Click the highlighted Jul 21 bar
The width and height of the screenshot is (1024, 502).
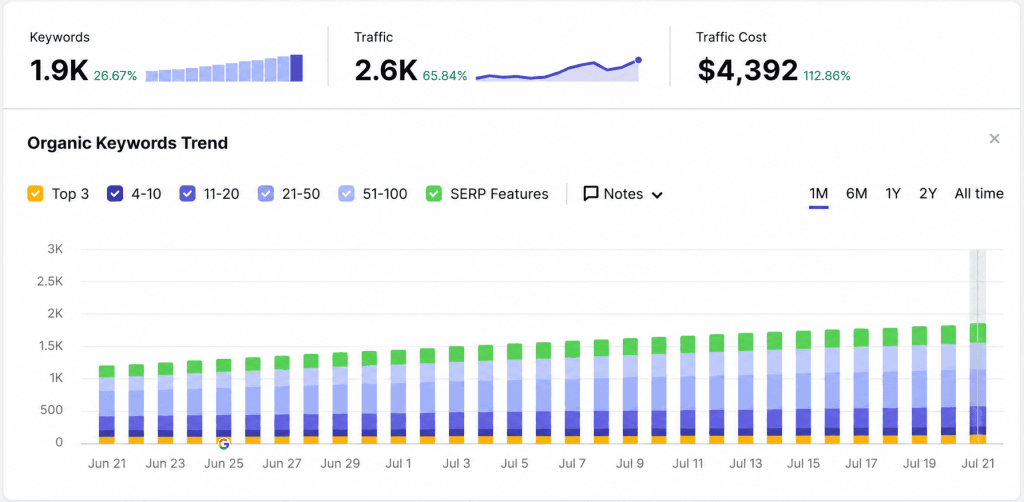978,383
